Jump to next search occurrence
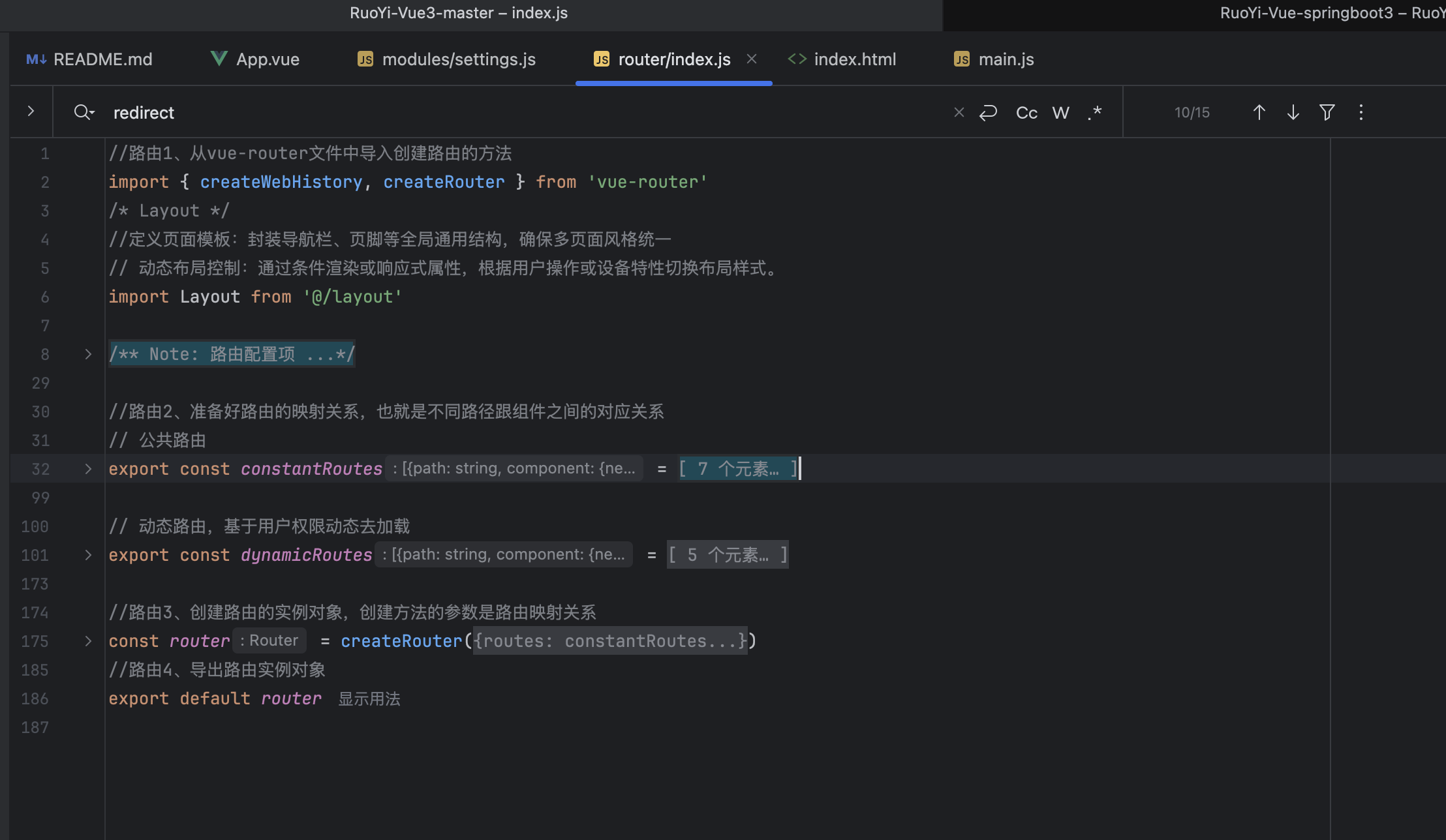Image resolution: width=1446 pixels, height=840 pixels. pos(1293,112)
